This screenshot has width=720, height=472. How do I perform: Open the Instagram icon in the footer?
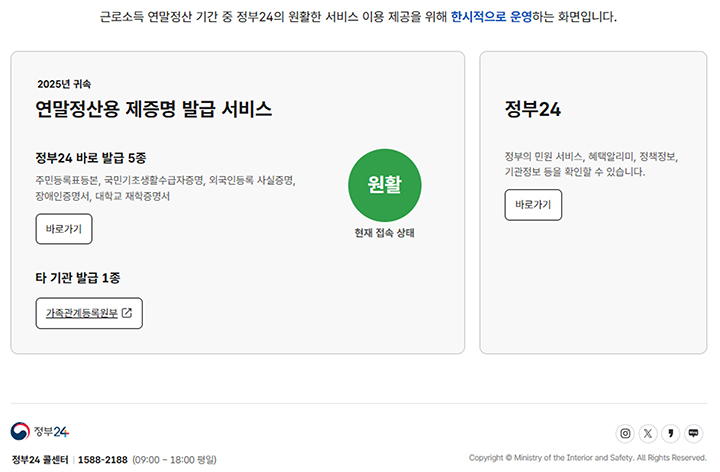pyautogui.click(x=625, y=433)
